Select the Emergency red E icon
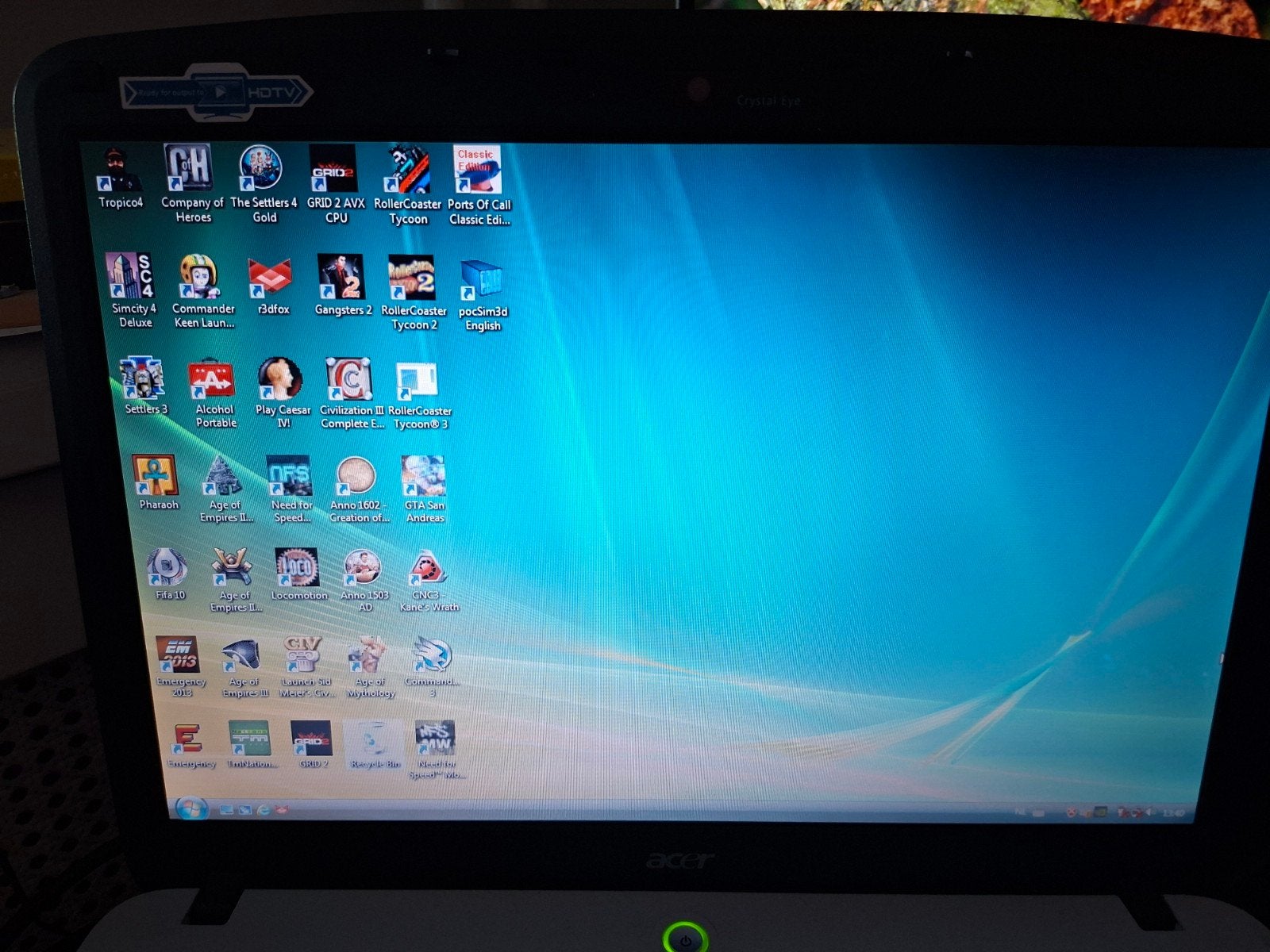The width and height of the screenshot is (1270, 952). pyautogui.click(x=190, y=746)
